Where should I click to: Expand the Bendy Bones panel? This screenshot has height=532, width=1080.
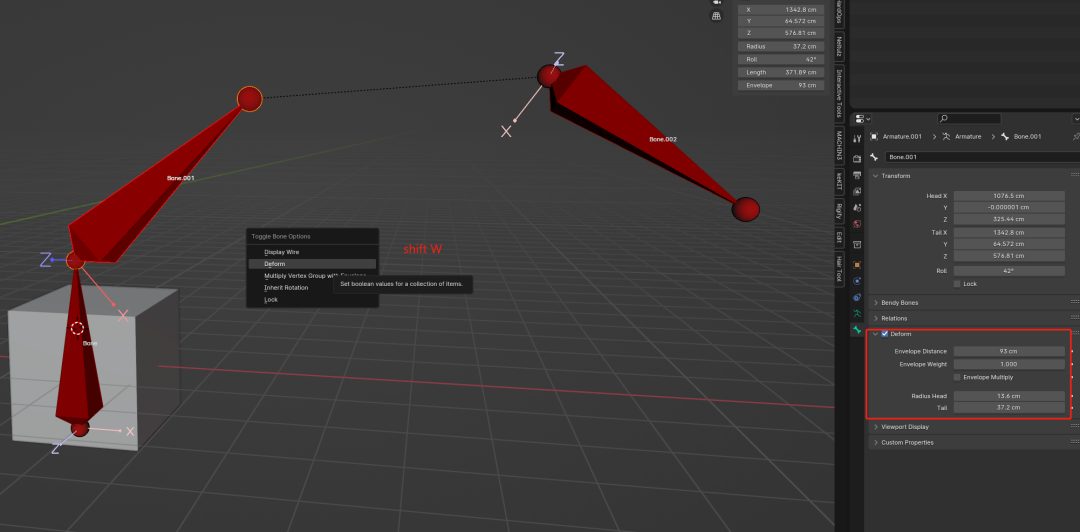[x=875, y=303]
